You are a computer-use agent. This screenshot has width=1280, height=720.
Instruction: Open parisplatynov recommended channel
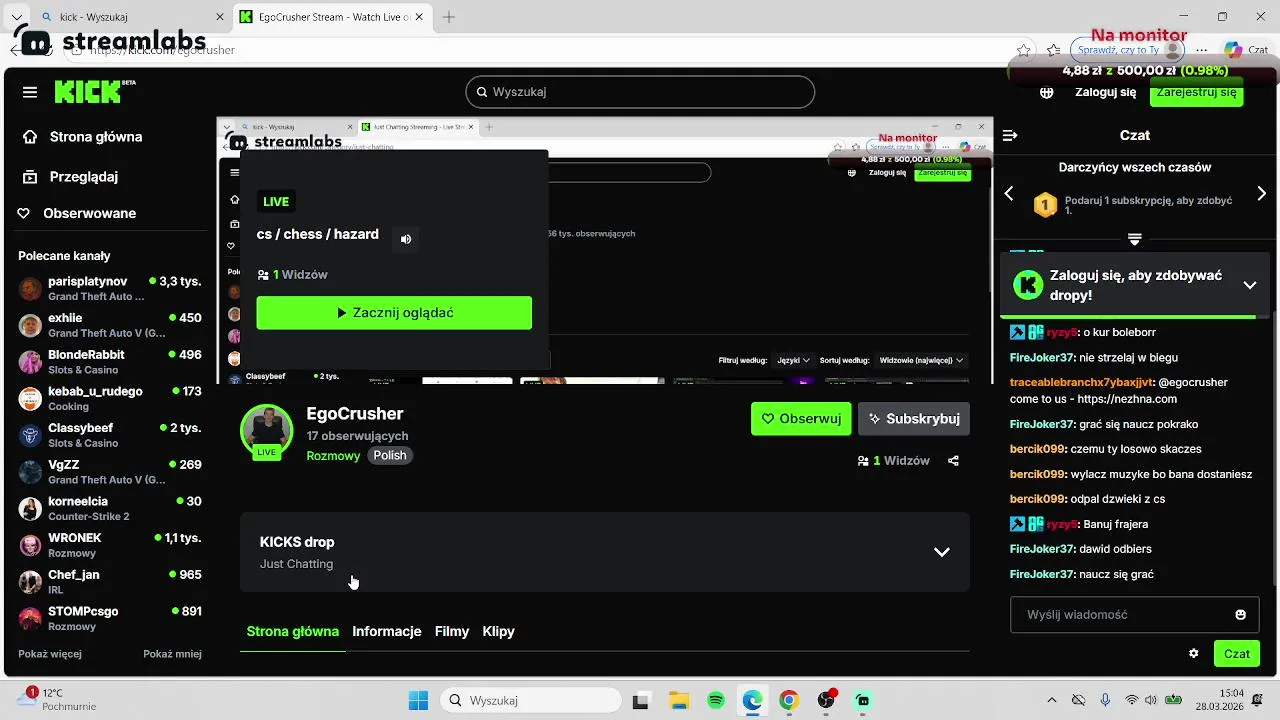point(110,288)
